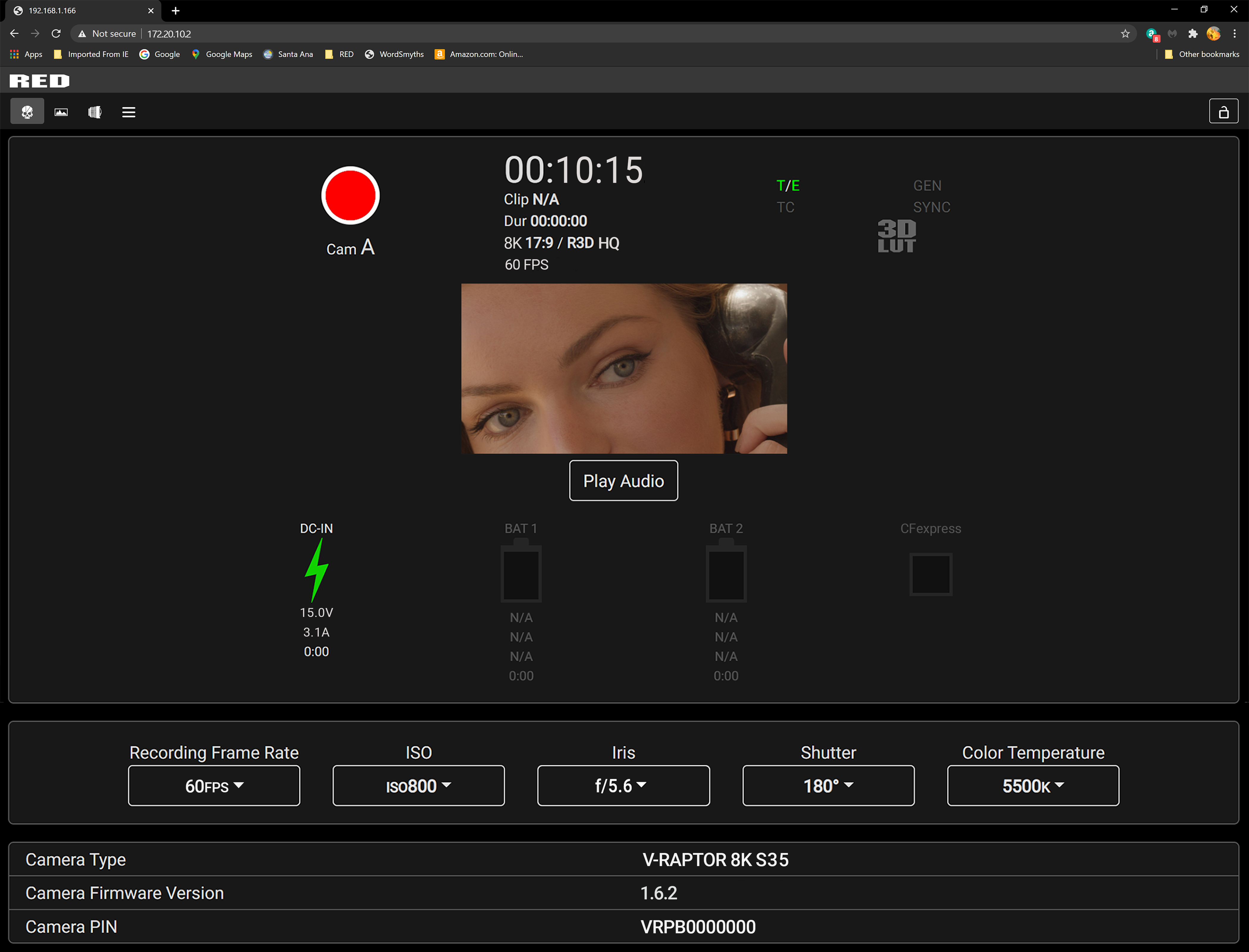Viewport: 1249px width, 952px height.
Task: Click the red record button
Action: click(x=350, y=196)
